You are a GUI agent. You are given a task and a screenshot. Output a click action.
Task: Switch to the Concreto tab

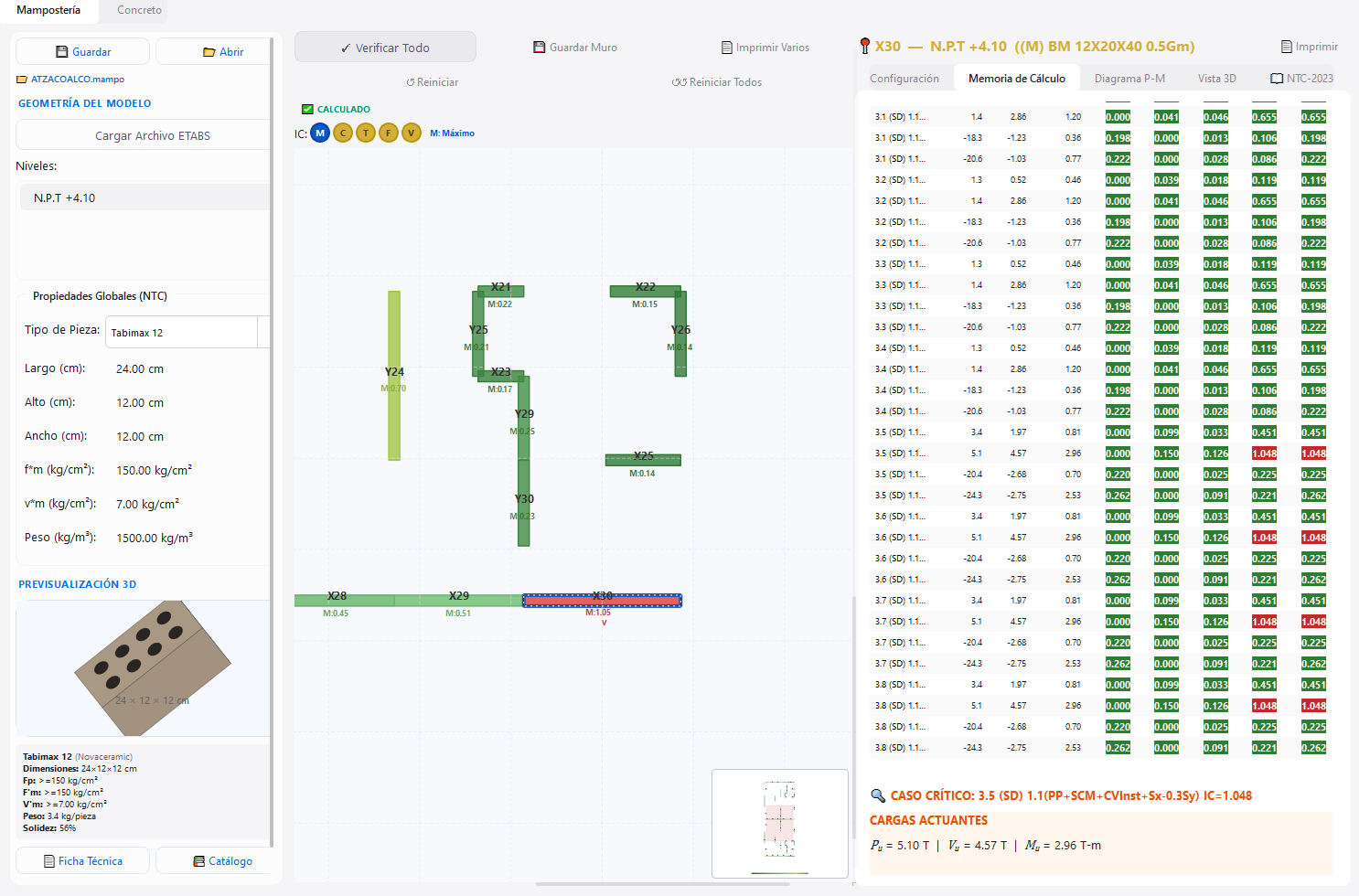[x=139, y=10]
